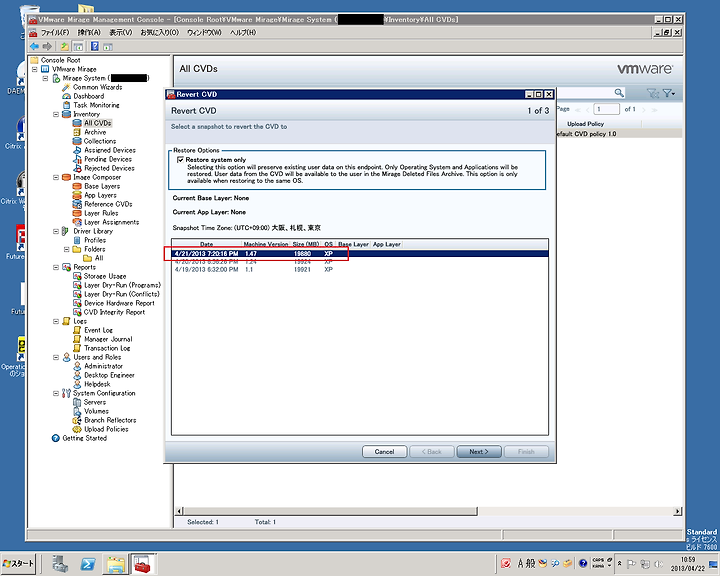Toggle Restore system only checkbox
The height and width of the screenshot is (576, 720).
click(x=180, y=160)
